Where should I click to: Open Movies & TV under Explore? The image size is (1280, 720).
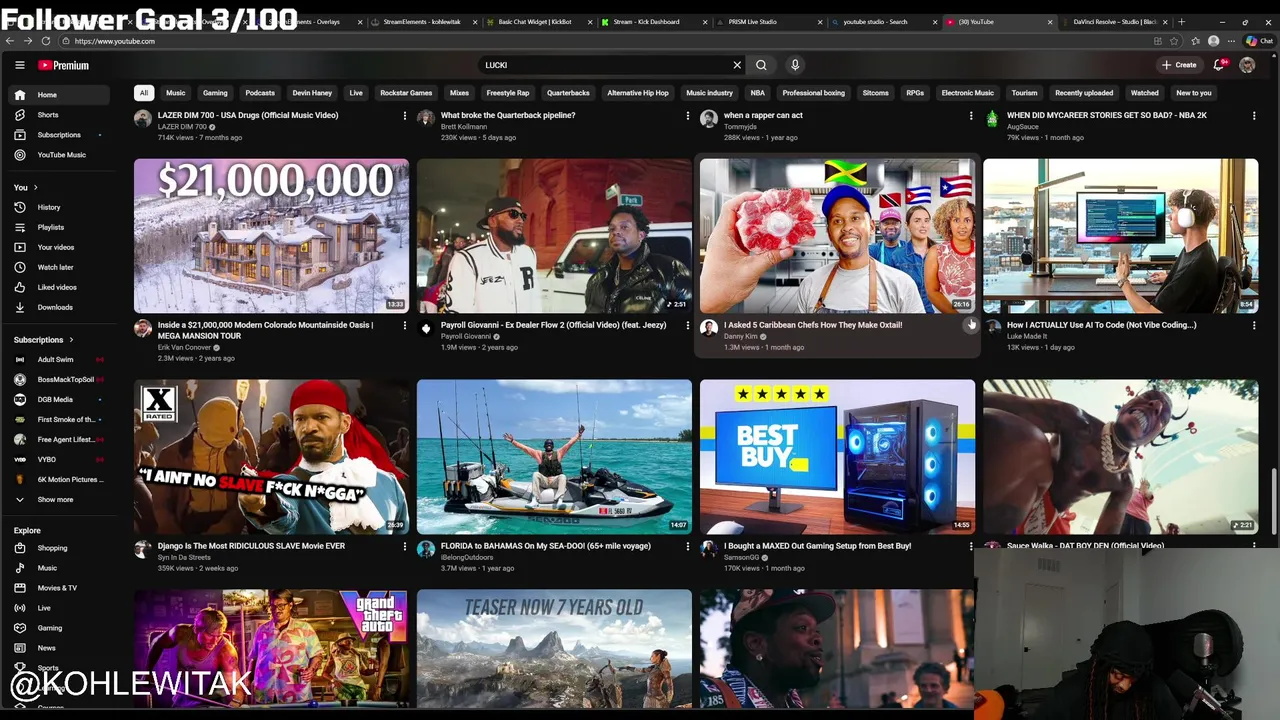(57, 588)
